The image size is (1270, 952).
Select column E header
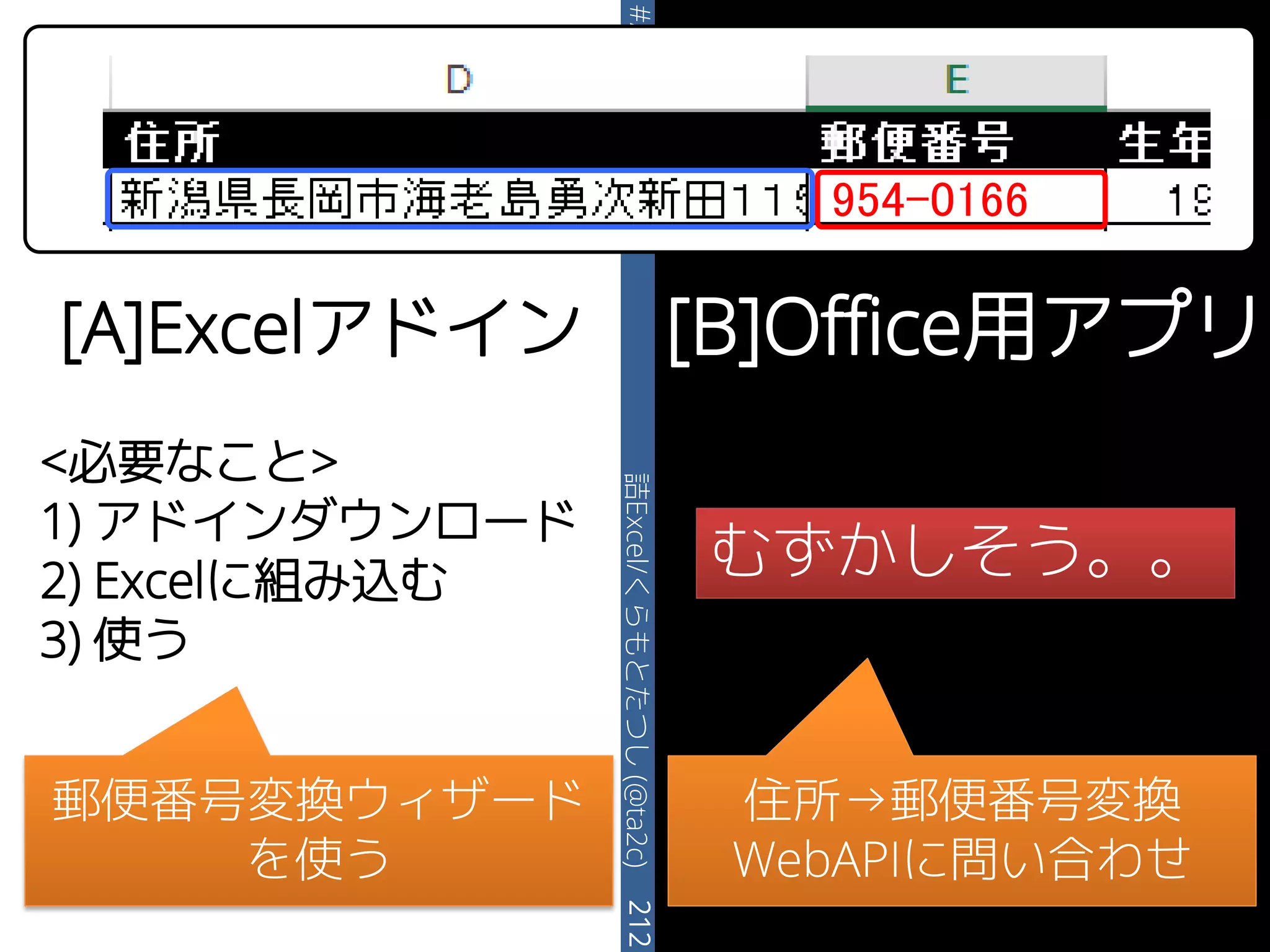pos(956,82)
